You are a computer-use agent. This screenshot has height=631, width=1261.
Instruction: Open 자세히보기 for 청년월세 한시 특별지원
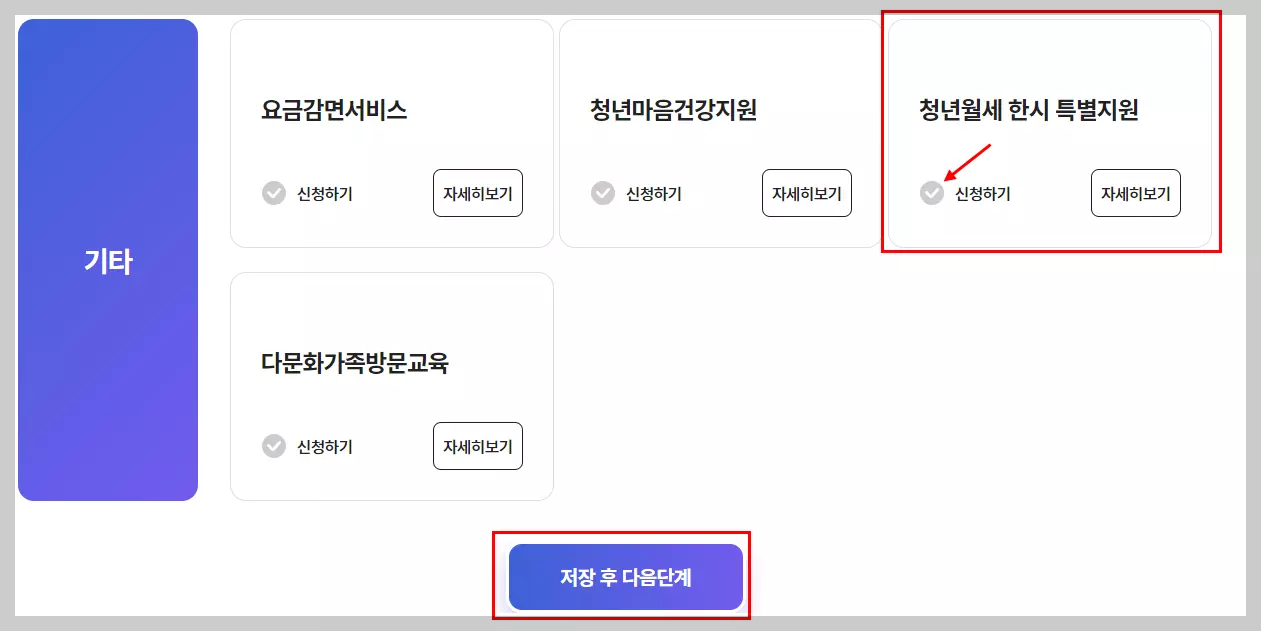(1135, 193)
